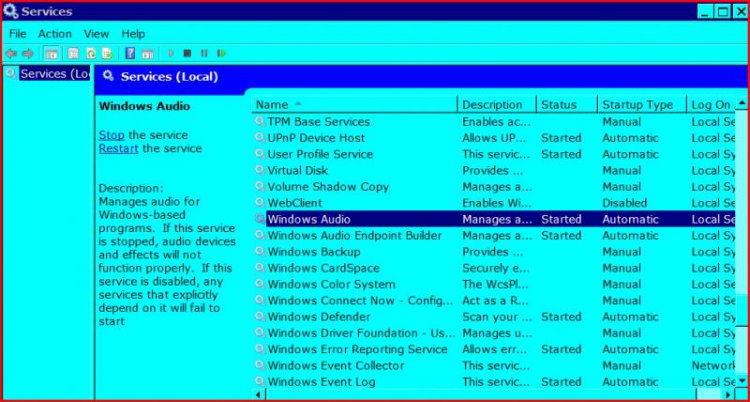
Task: Click the gear icon beside WebClient
Action: 260,203
